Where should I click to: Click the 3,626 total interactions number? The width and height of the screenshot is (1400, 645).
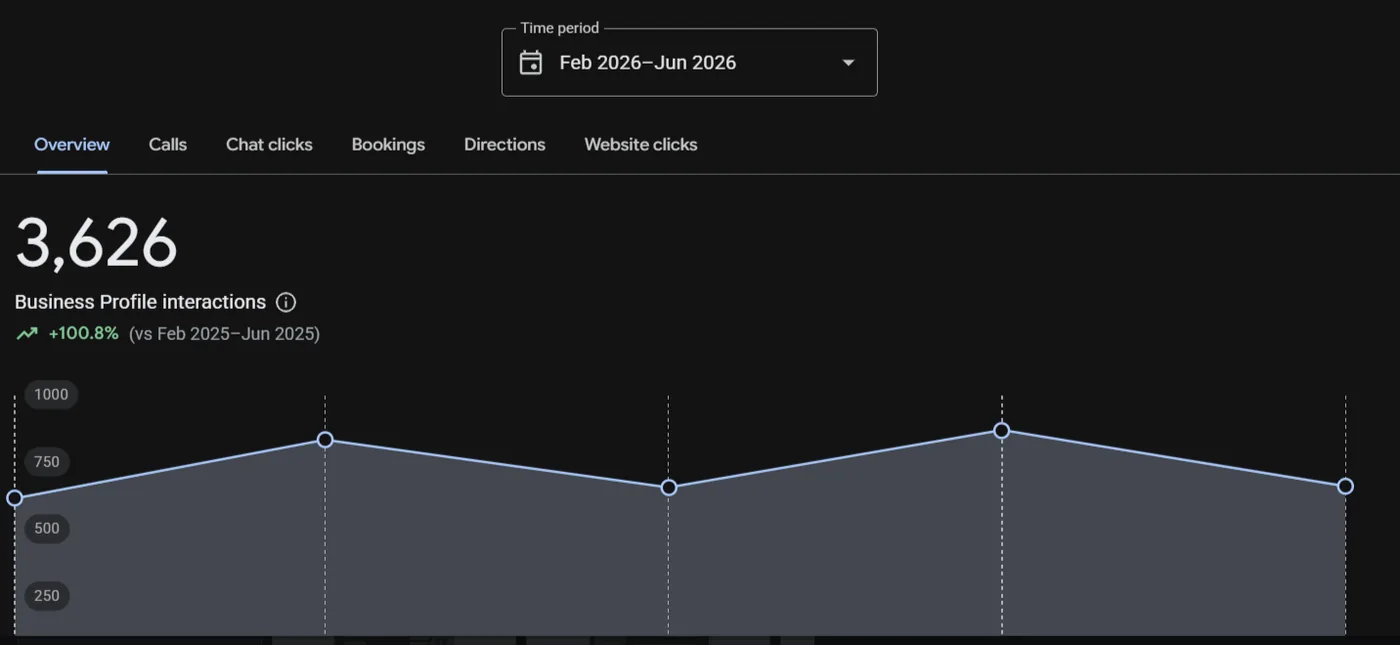click(x=96, y=244)
